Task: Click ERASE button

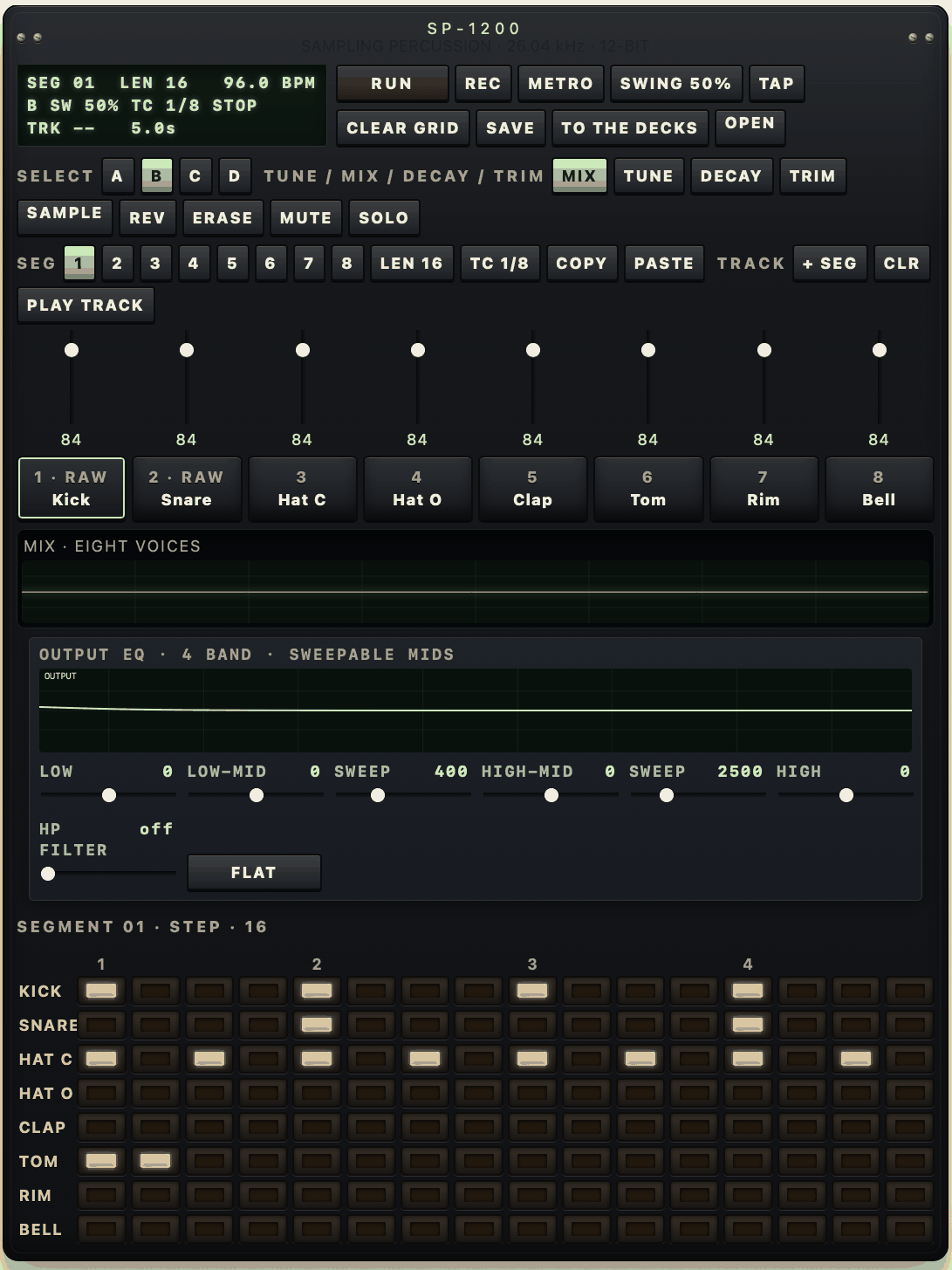Action: click(223, 218)
